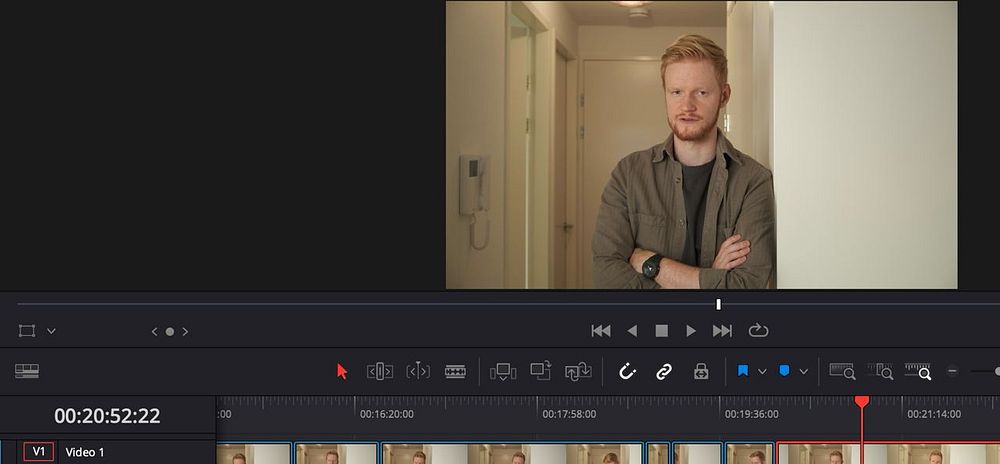Image resolution: width=1000 pixels, height=464 pixels.
Task: Click Detail Zoom icon
Action: [x=880, y=372]
